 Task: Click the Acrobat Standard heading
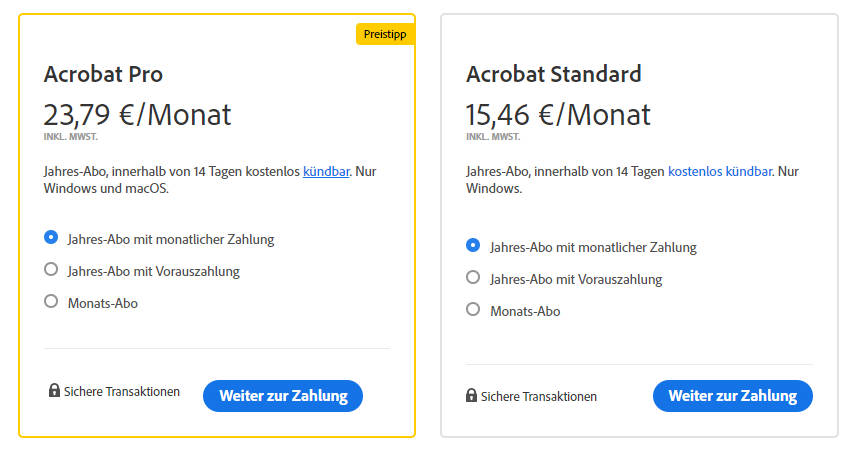click(x=553, y=74)
